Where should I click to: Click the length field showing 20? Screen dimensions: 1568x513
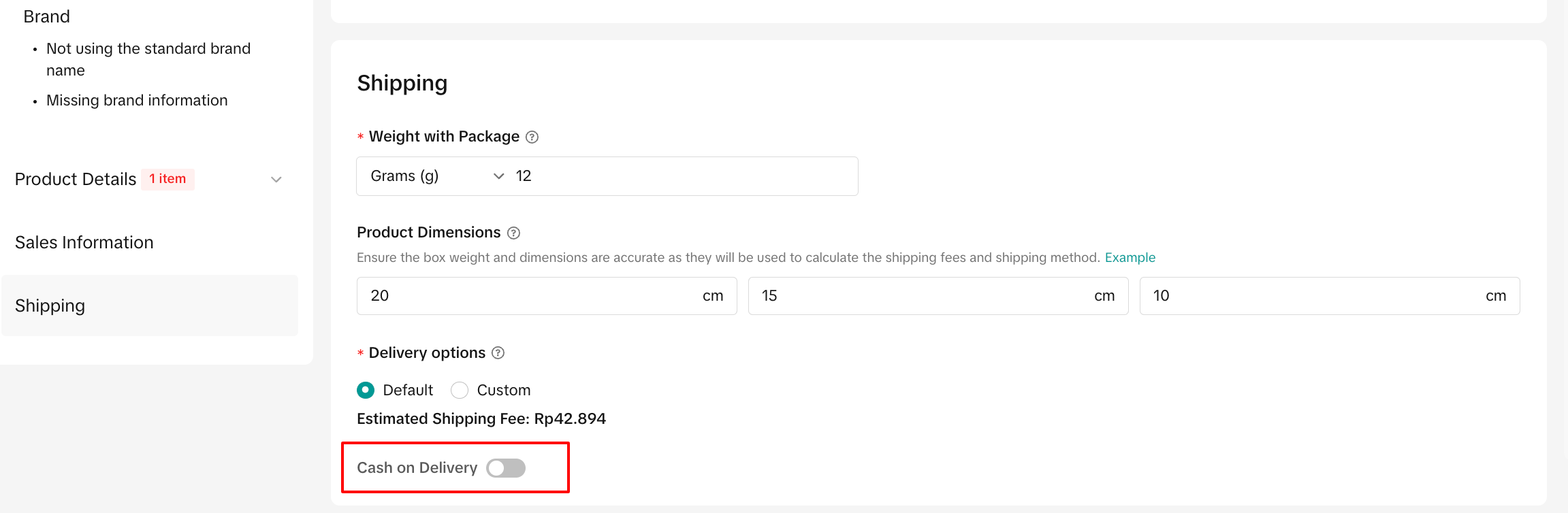point(531,296)
